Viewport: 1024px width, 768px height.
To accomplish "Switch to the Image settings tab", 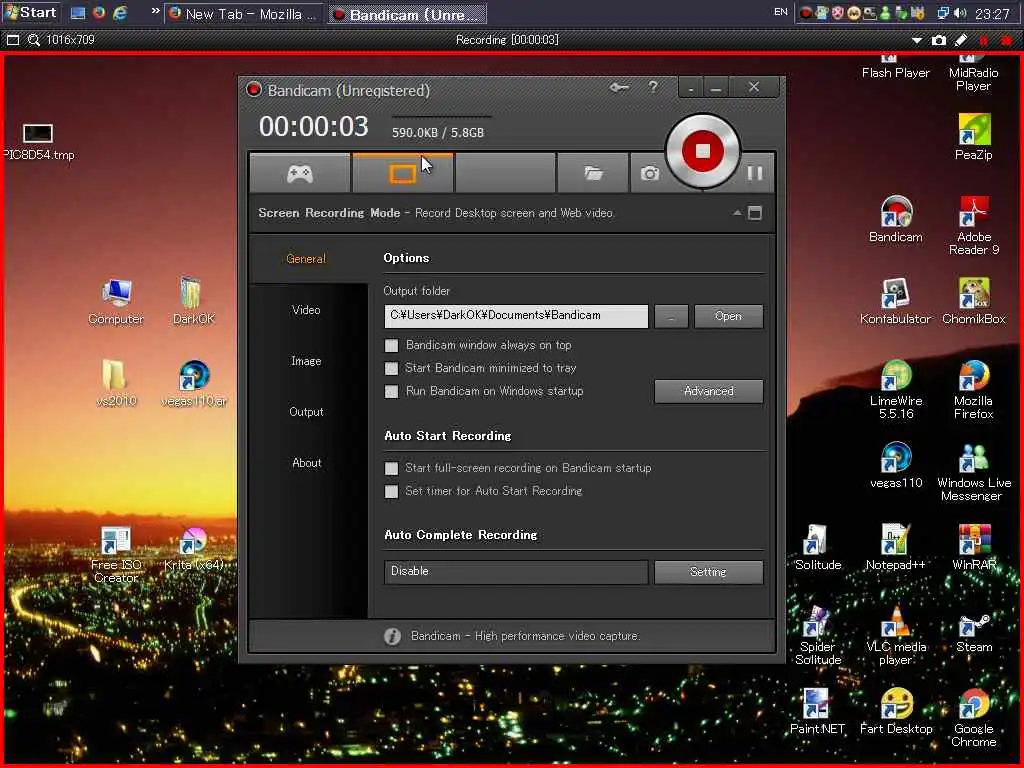I will pos(306,360).
